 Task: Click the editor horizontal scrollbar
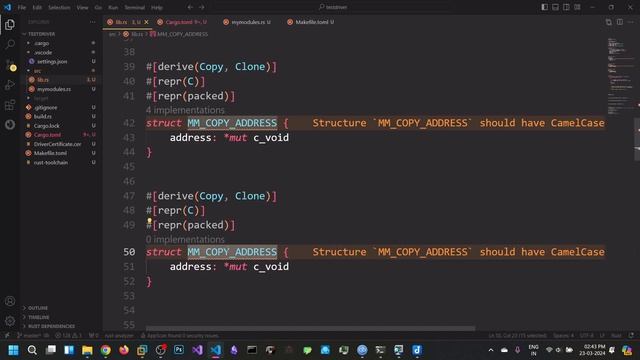310,328
